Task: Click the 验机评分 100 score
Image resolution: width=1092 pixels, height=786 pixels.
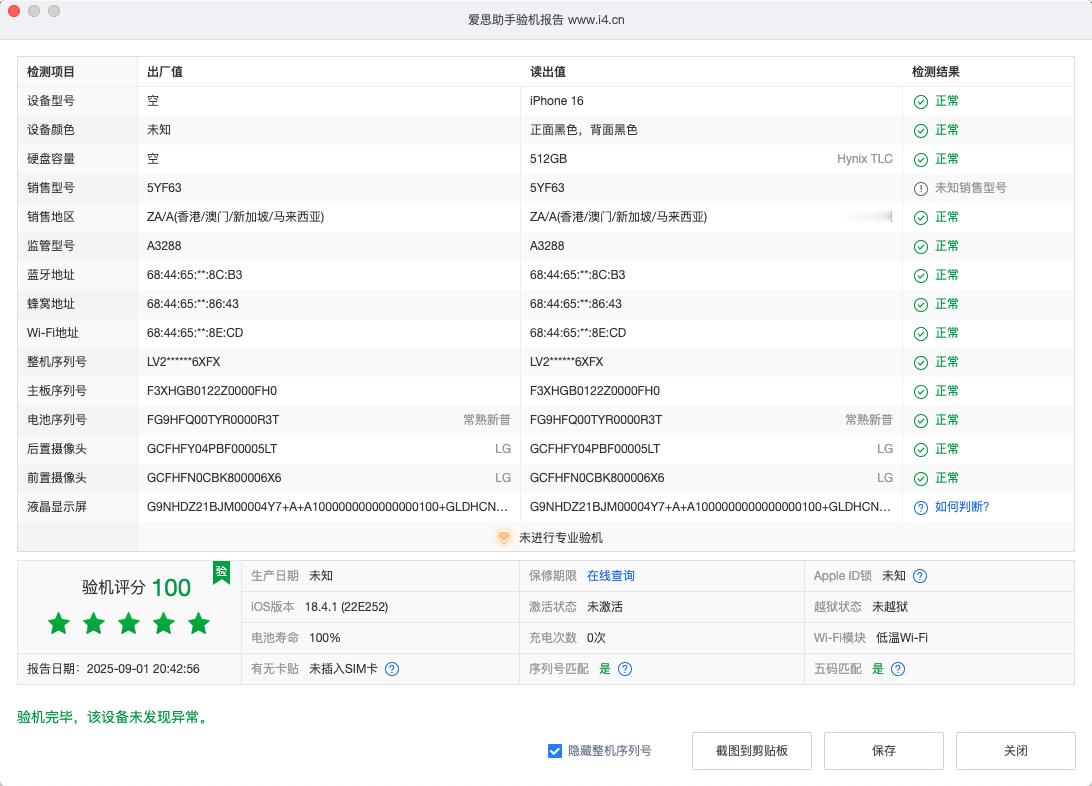Action: [136, 588]
